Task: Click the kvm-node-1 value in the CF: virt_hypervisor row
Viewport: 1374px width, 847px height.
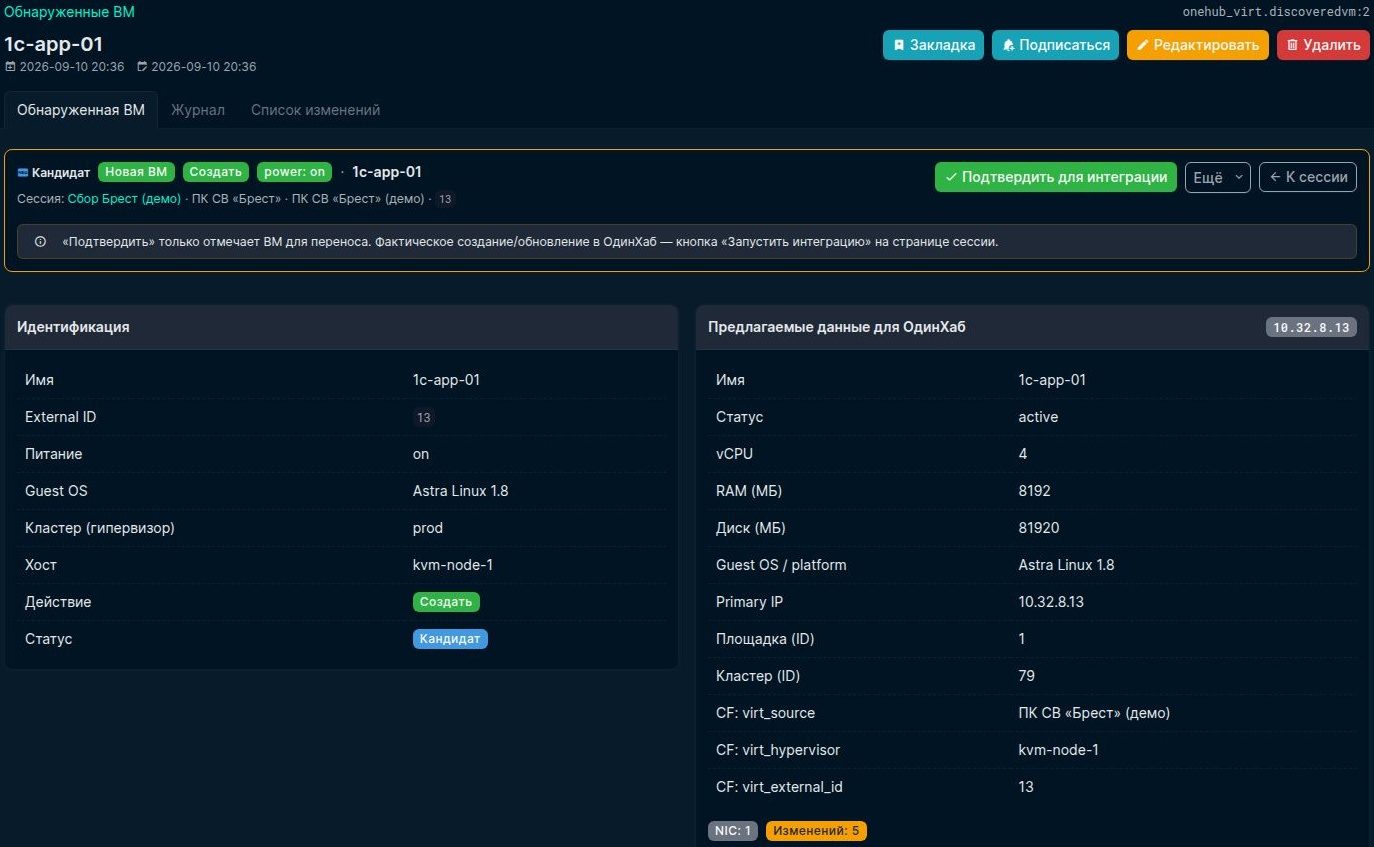Action: [1058, 750]
